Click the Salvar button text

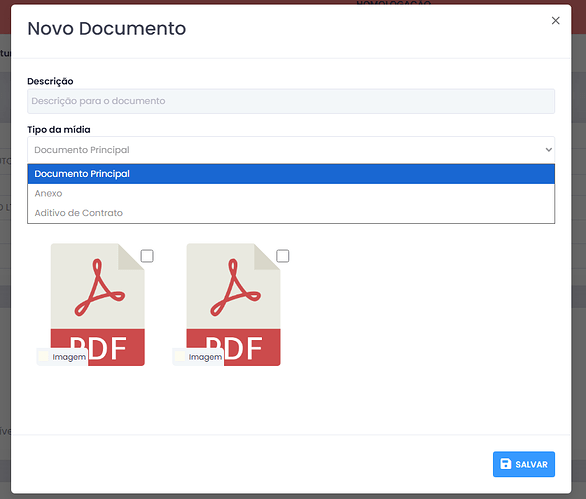pos(531,465)
